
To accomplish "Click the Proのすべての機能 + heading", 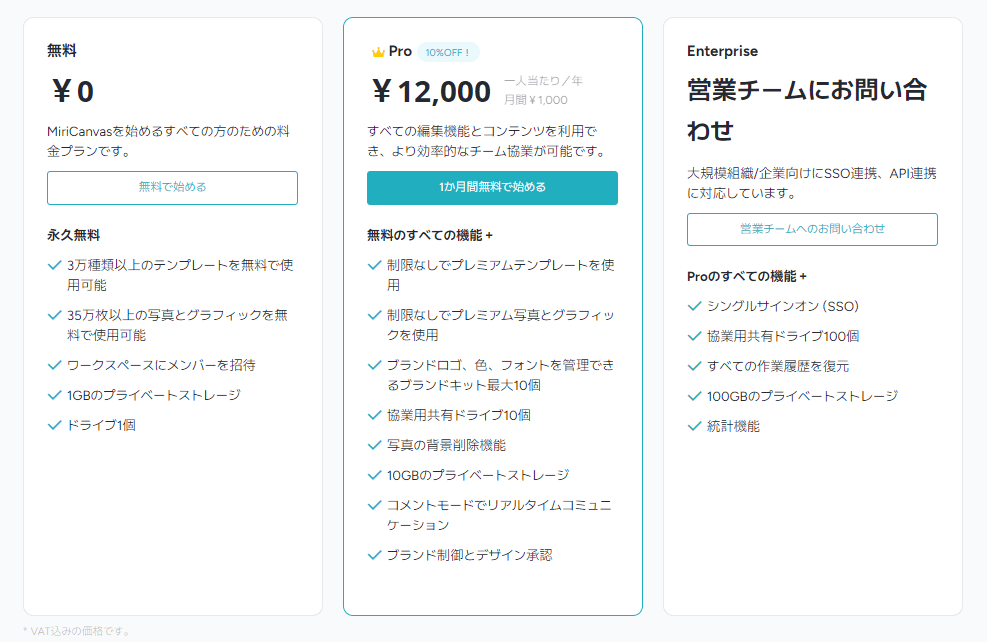I will coord(747,276).
